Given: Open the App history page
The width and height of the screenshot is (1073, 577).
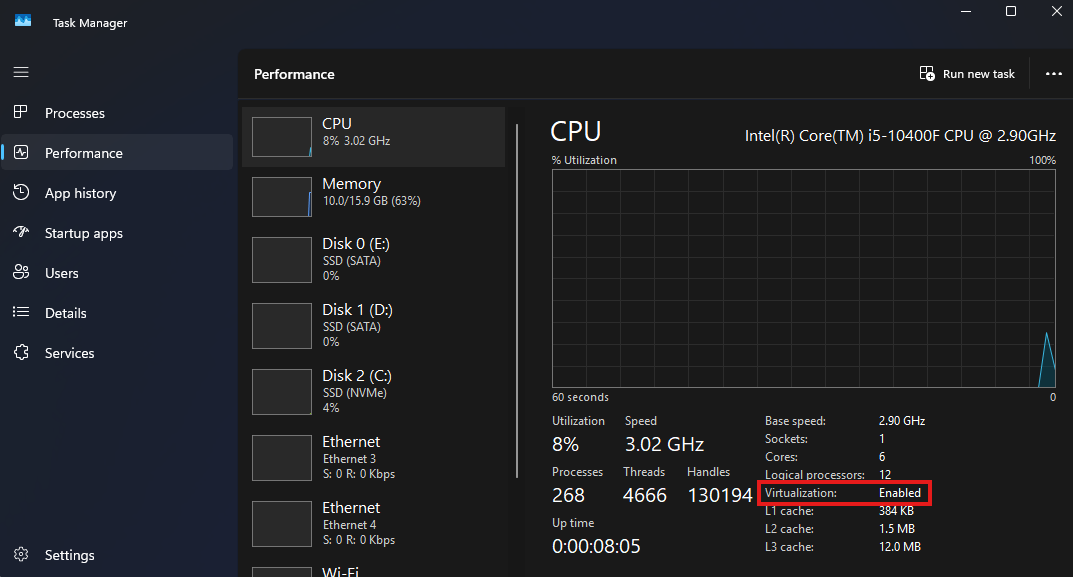Looking at the screenshot, I should pyautogui.click(x=80, y=193).
